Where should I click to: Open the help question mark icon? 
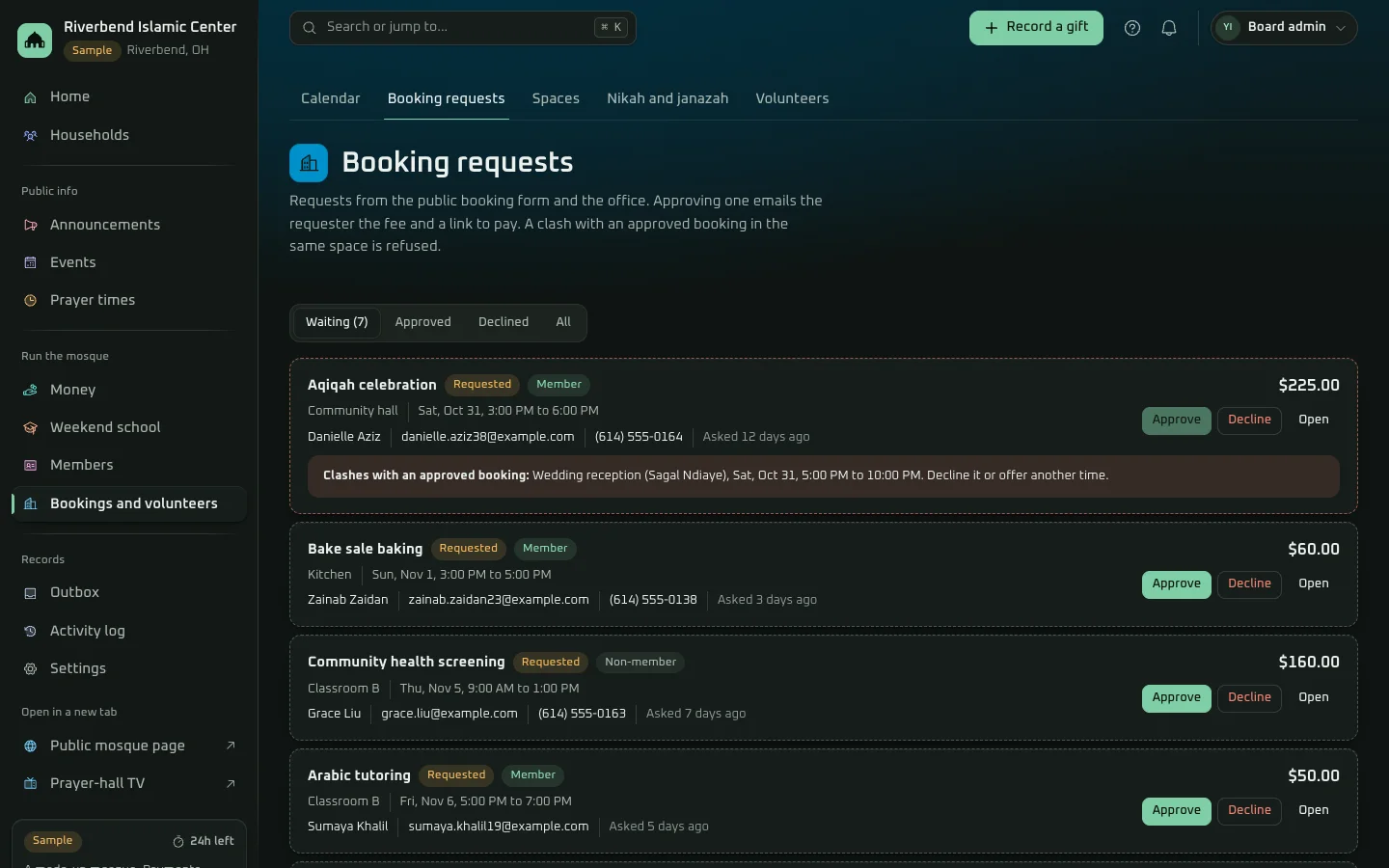click(x=1132, y=28)
